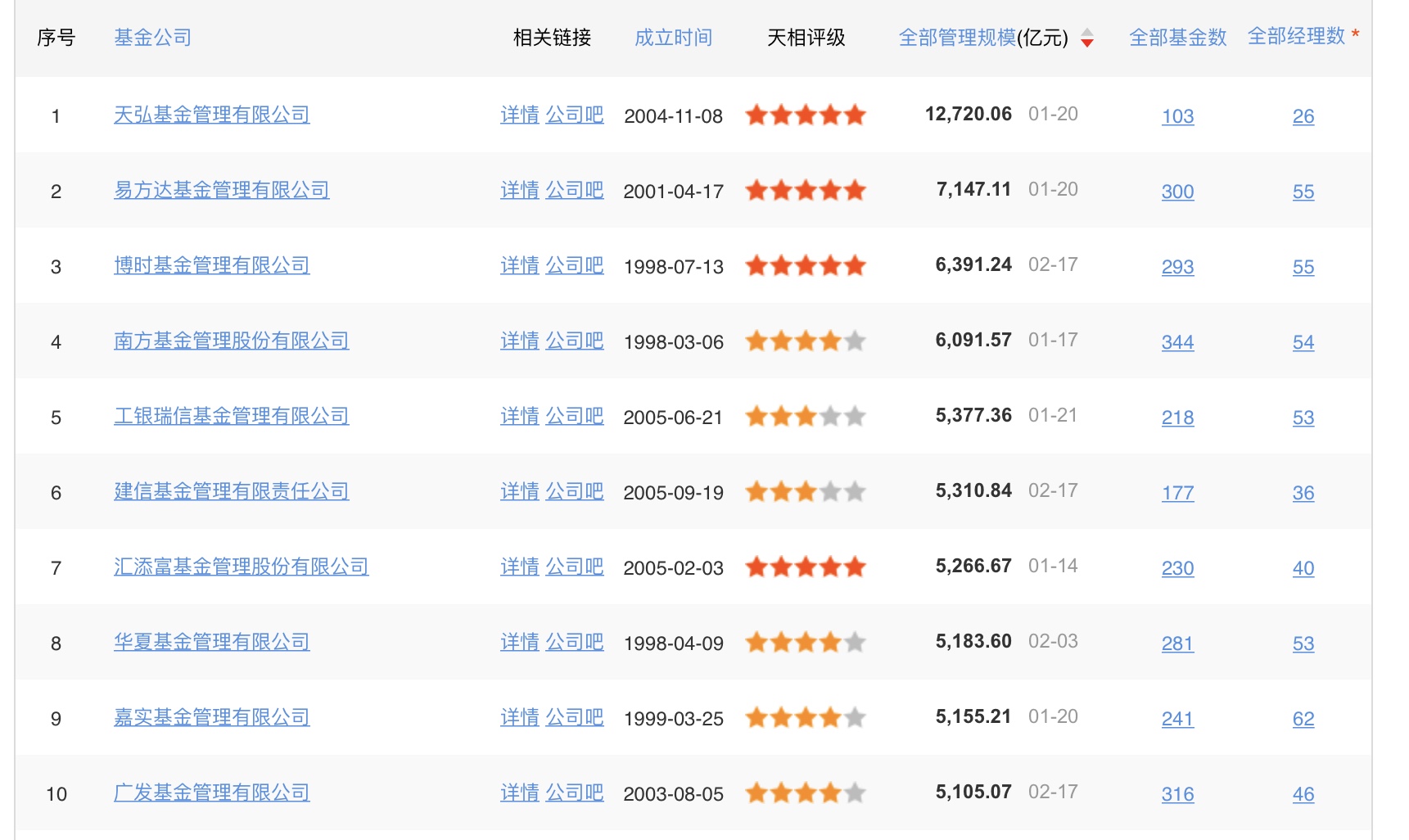
Task: Click the sort arrow beside 全部管理规模(亿元)
Action: tap(1086, 38)
